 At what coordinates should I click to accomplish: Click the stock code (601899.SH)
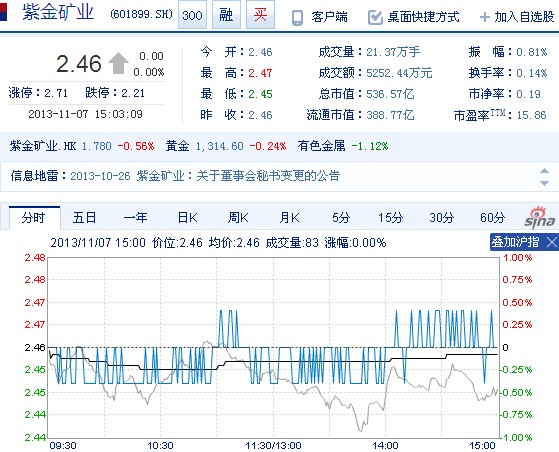point(141,14)
